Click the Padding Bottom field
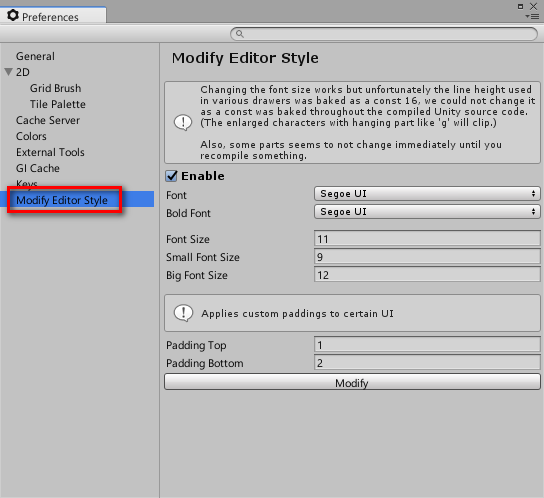This screenshot has width=544, height=498. 427,363
